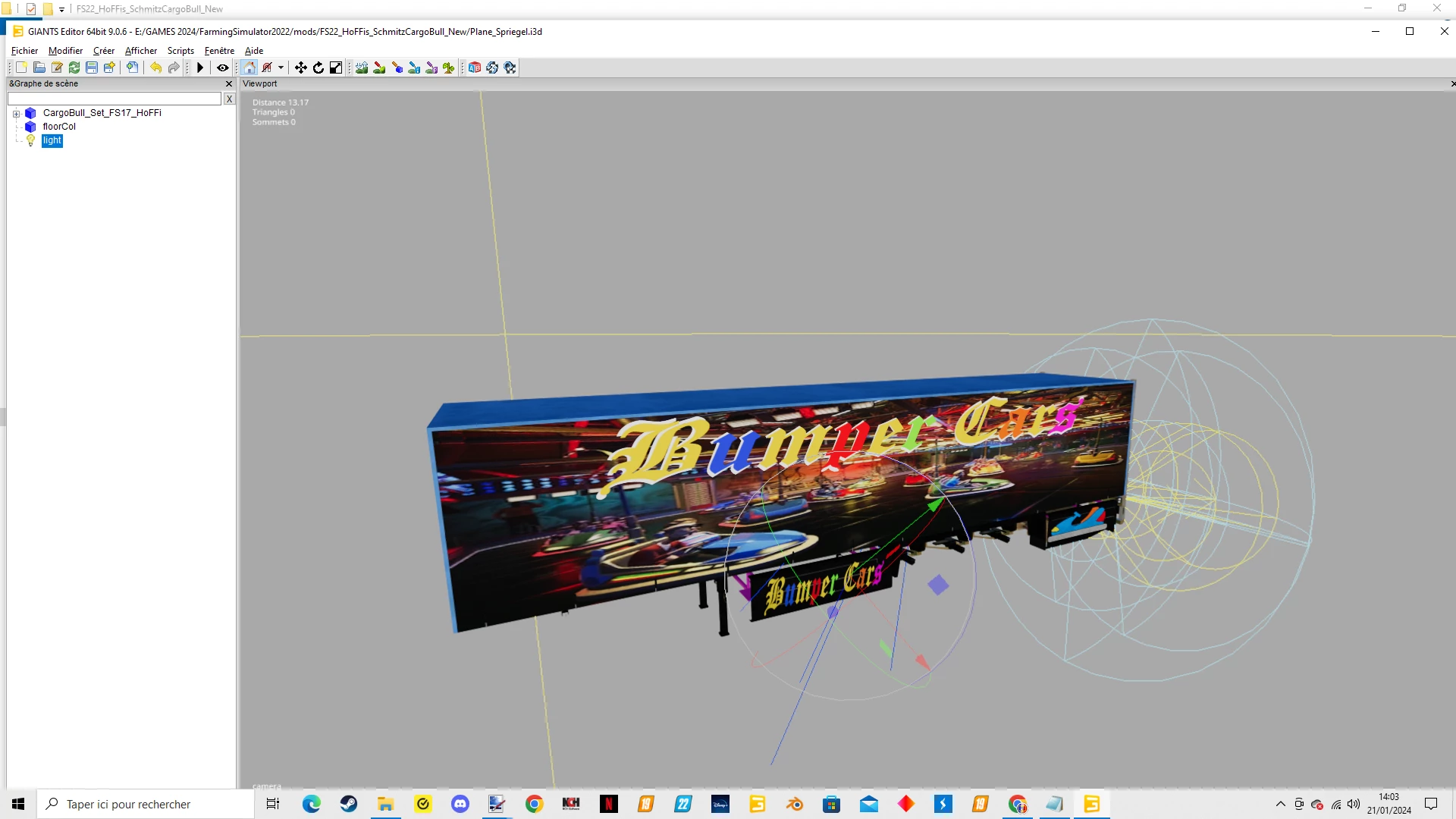Screen dimensions: 1456x819
Task: Toggle selection of the light node
Action: tap(52, 140)
